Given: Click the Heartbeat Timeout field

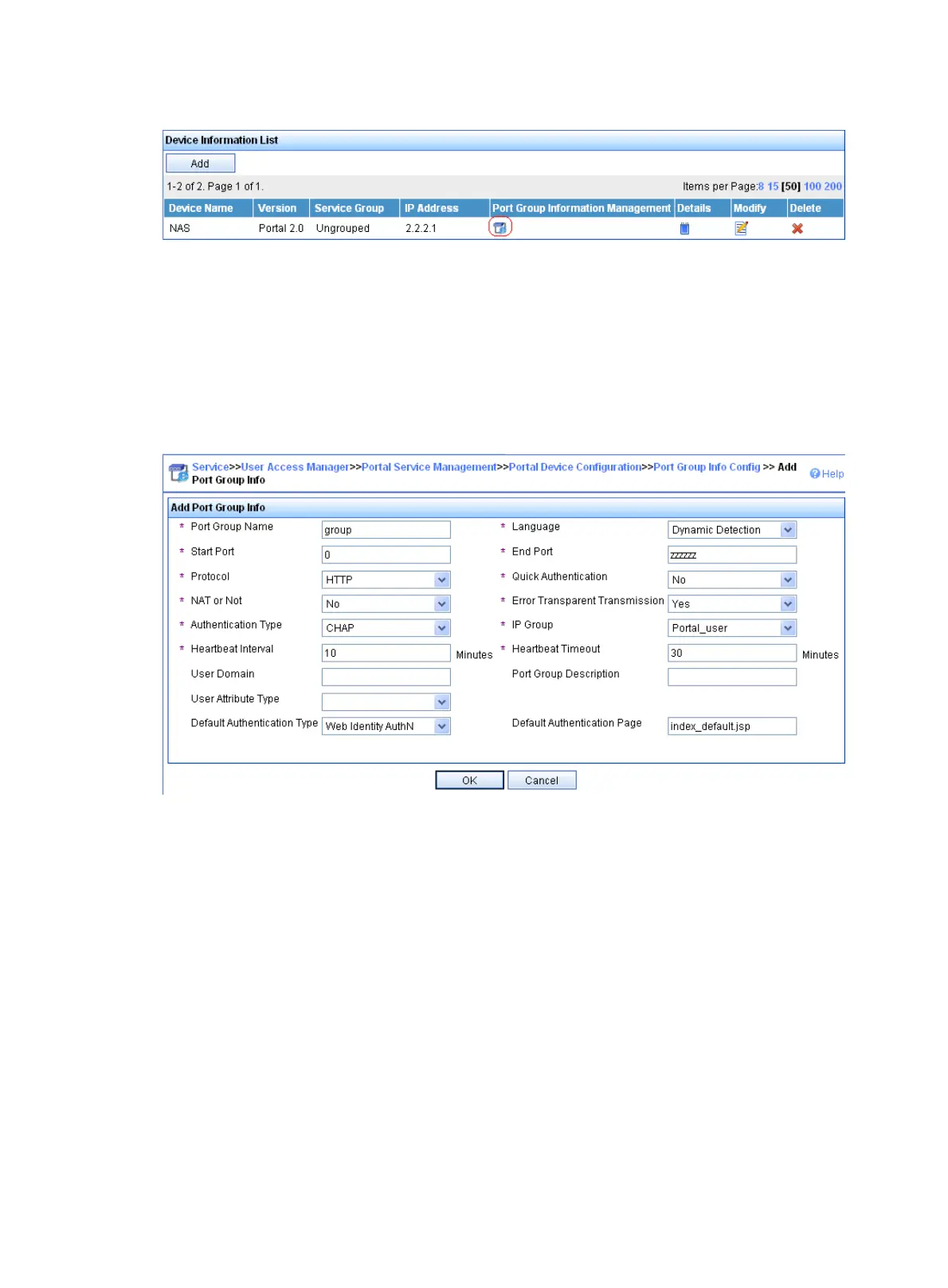Looking at the screenshot, I should tap(732, 653).
